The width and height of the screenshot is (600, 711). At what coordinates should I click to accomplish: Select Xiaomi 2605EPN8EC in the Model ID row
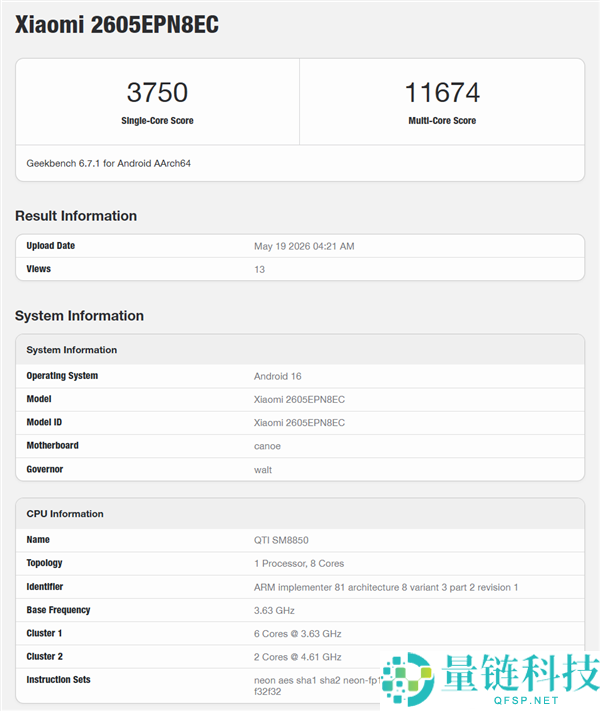(x=299, y=423)
